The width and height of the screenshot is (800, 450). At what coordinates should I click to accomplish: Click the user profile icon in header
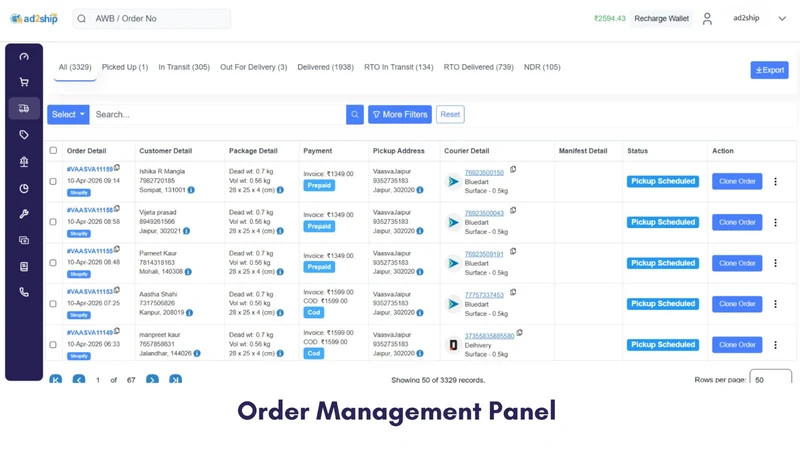click(707, 19)
